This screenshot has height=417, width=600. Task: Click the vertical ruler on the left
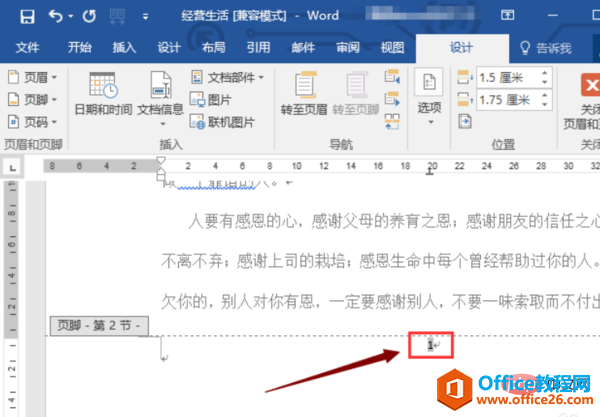coord(12,298)
